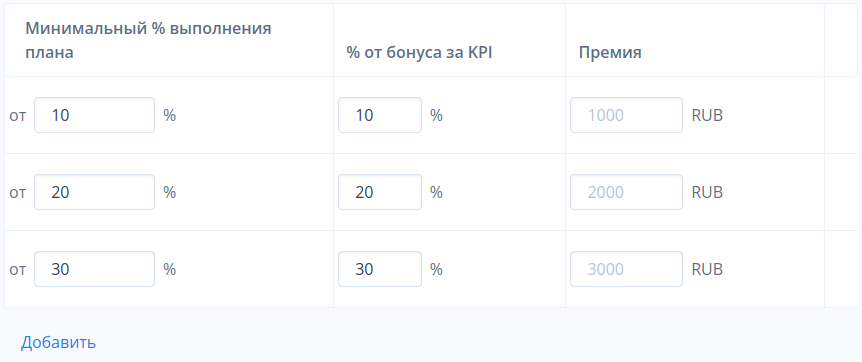The image size is (862, 362).
Task: Click the от label before the 20 plan field
Action: [x=18, y=193]
